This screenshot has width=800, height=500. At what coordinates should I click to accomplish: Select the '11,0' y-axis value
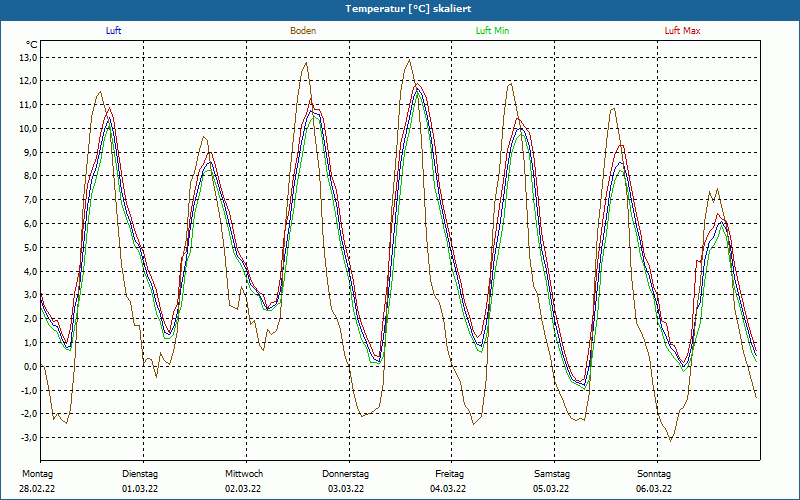click(x=28, y=105)
